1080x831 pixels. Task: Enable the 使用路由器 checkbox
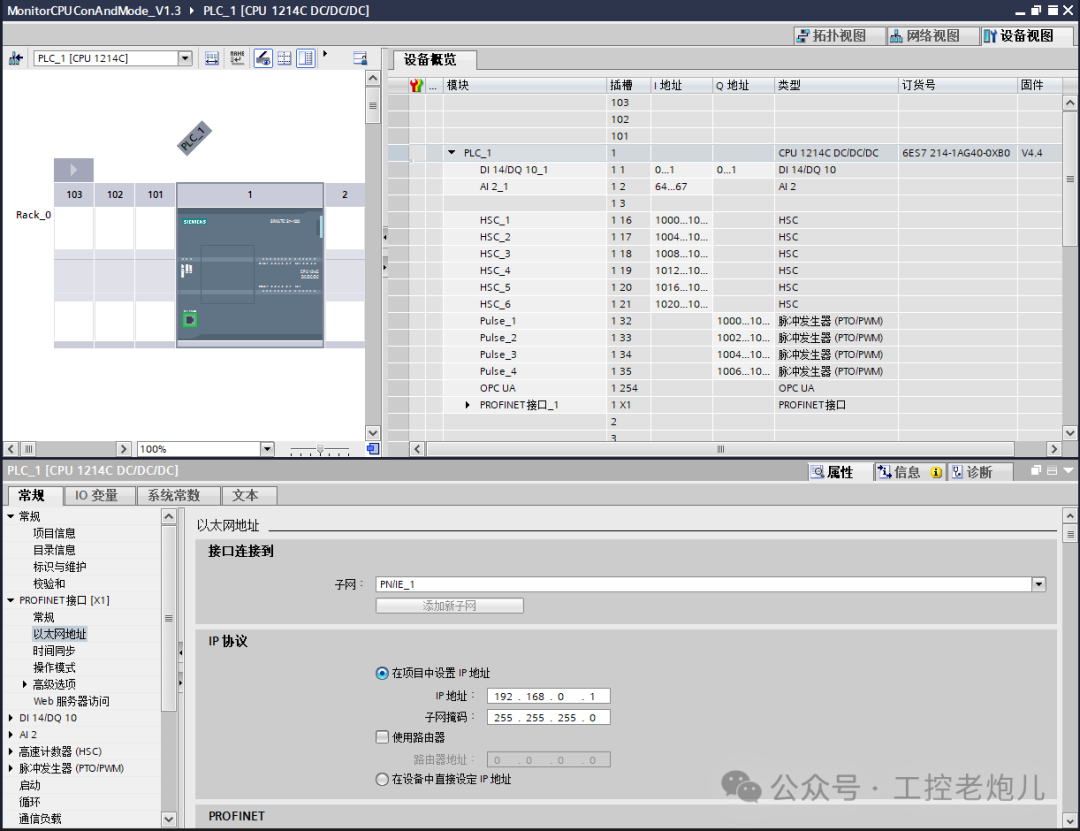coord(382,737)
